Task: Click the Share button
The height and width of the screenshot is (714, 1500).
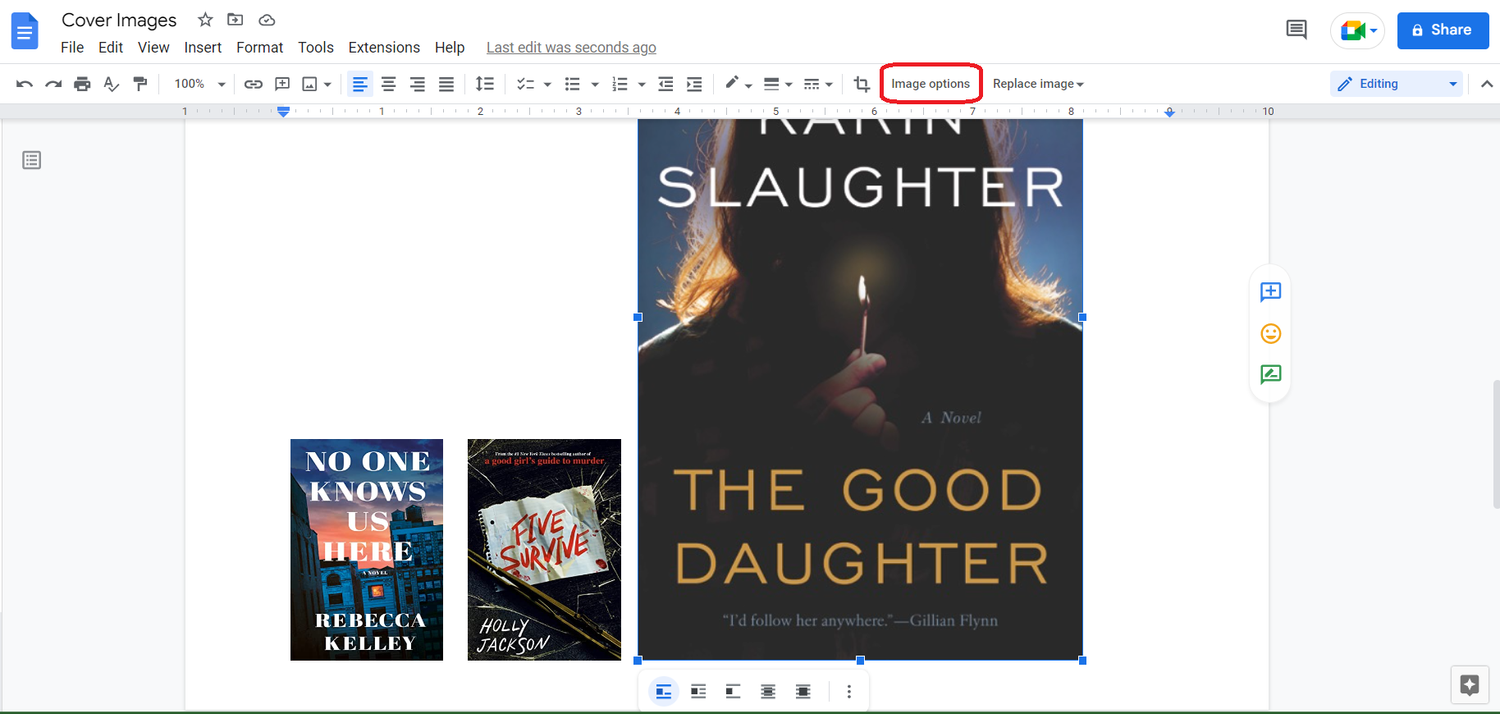Action: (x=1443, y=30)
